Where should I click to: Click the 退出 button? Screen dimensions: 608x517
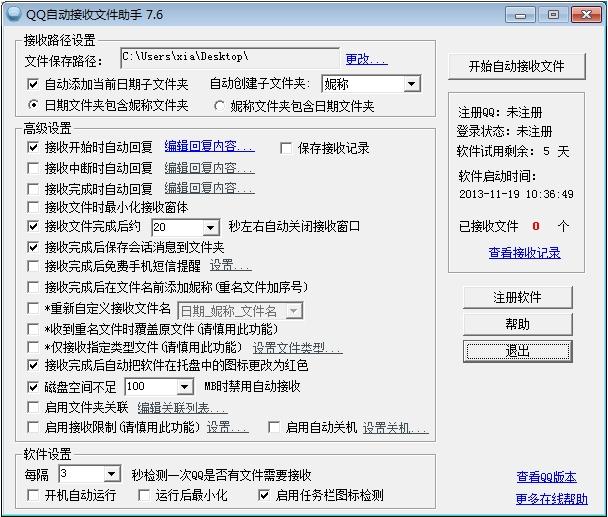[517, 351]
